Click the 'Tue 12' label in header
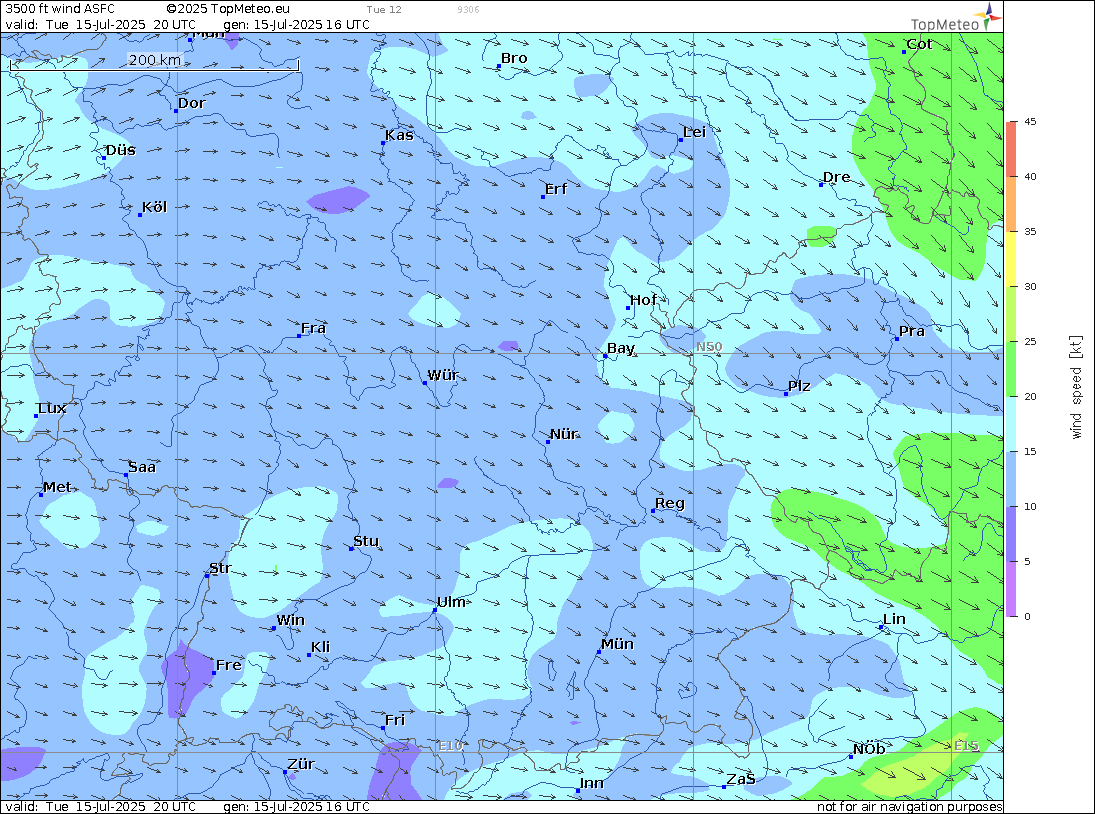This screenshot has width=1095, height=814. tap(384, 10)
